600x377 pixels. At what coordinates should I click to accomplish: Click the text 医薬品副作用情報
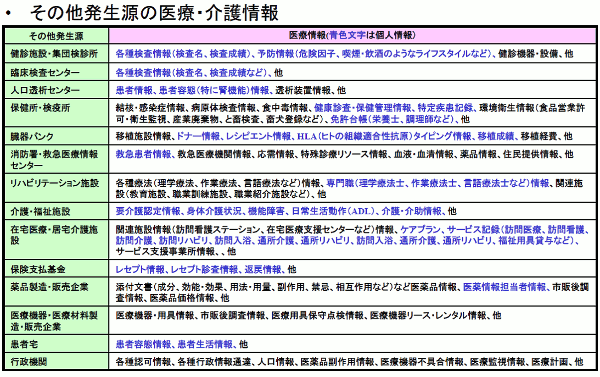pos(338,362)
